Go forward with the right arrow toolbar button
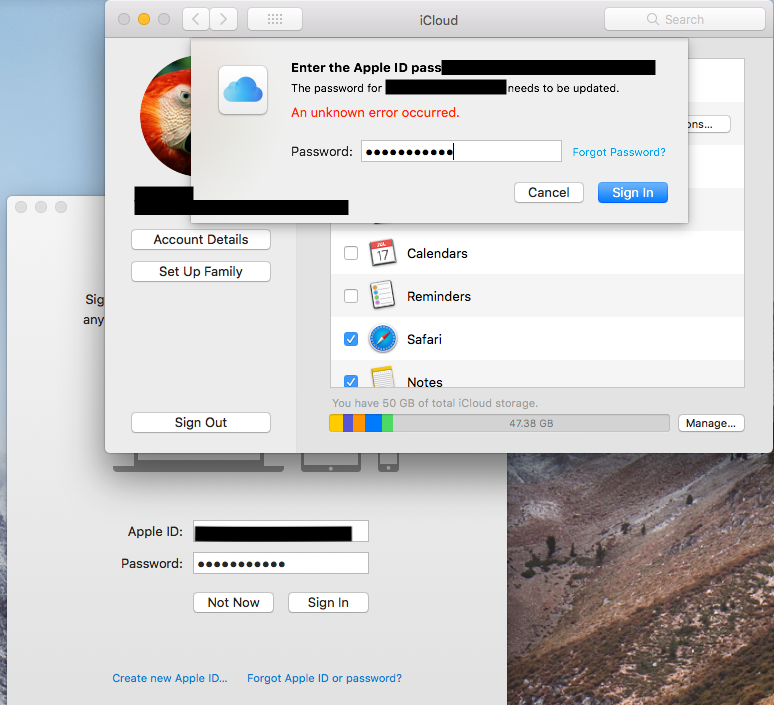 pos(224,19)
